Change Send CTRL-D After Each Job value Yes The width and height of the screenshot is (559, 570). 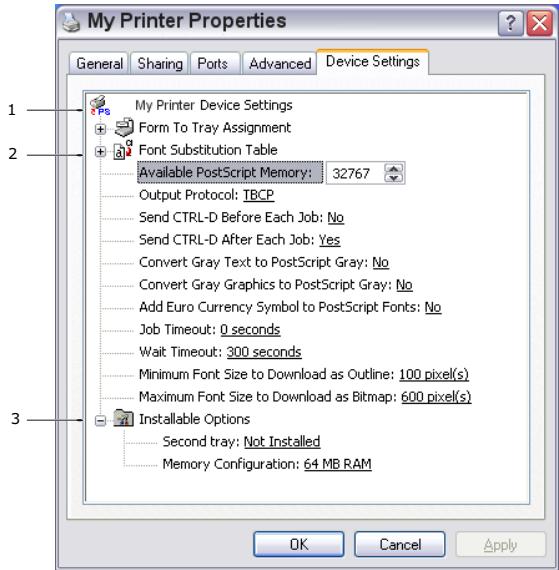click(x=330, y=240)
